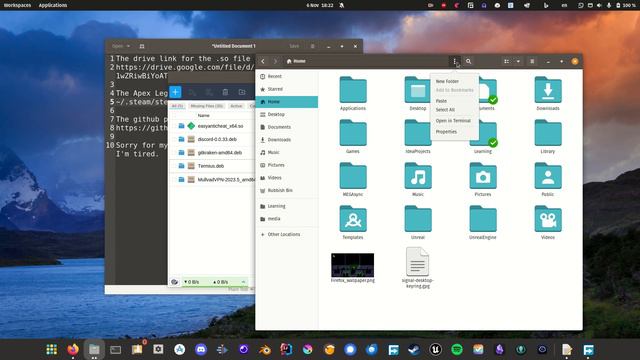
Task: Select the Videos folder in the grid
Action: [548, 219]
